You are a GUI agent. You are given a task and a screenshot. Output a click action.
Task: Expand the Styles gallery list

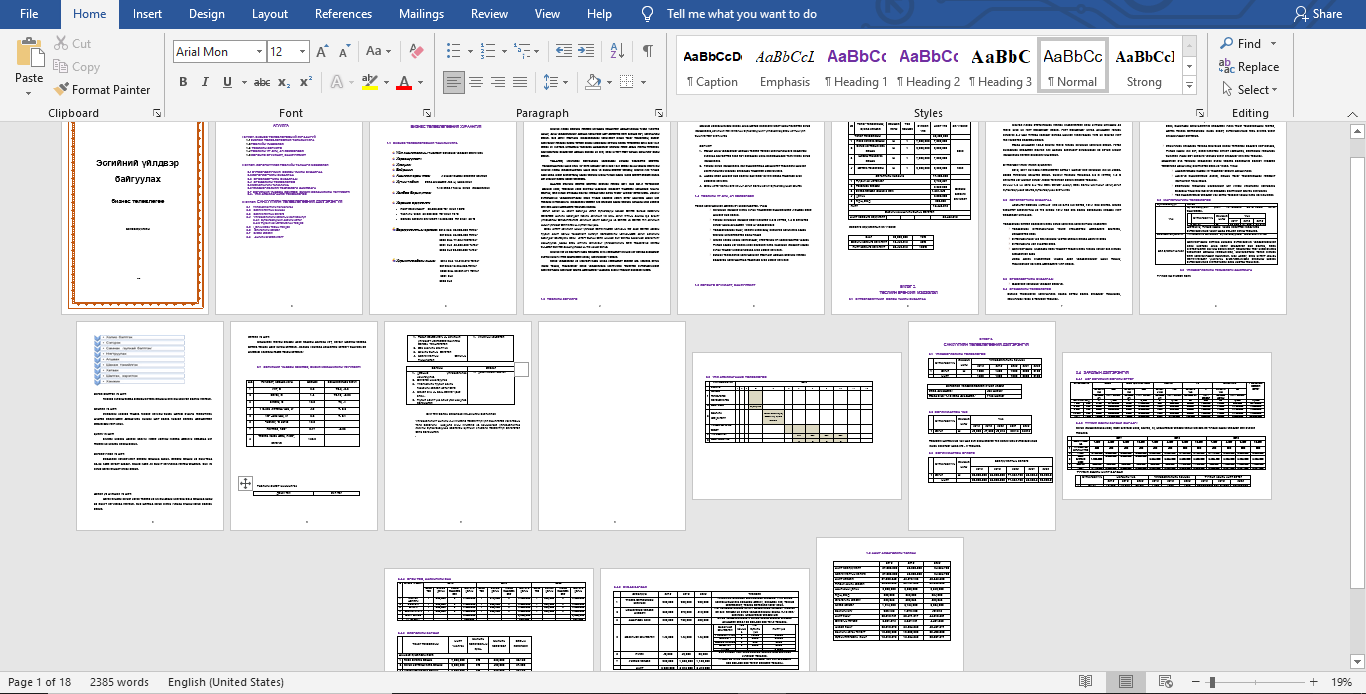[1189, 85]
